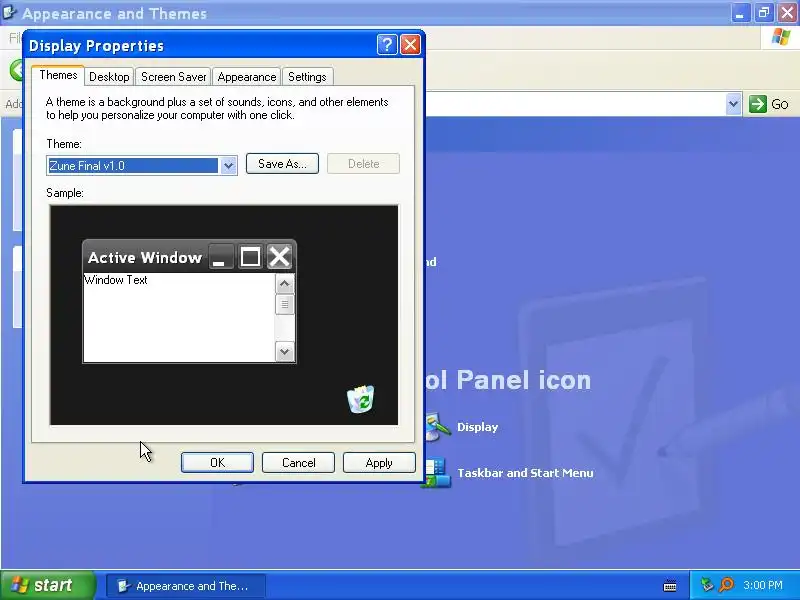The image size is (800, 600).
Task: Click the Window Text in sample
Action: 116,280
